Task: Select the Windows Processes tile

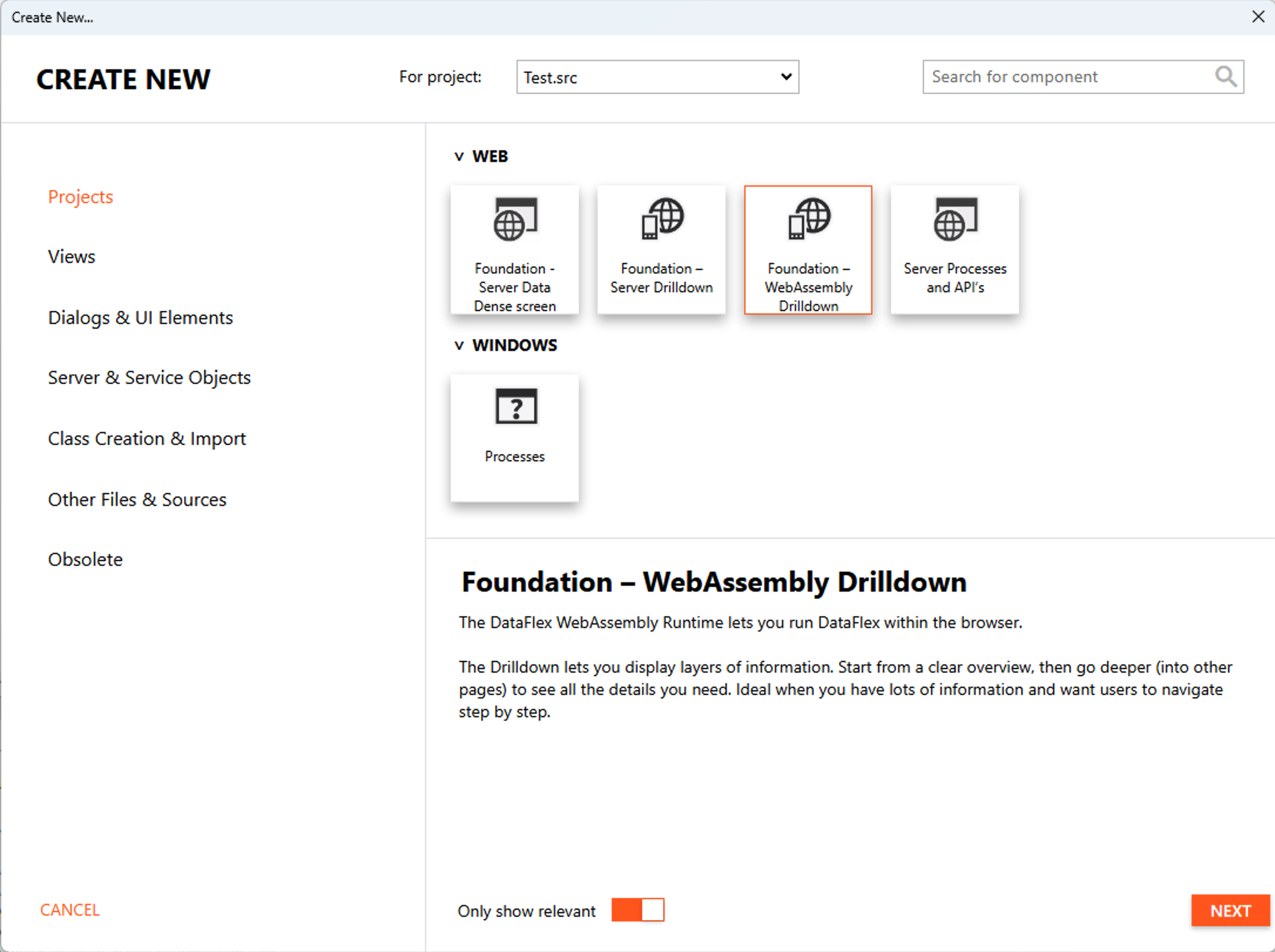Action: click(514, 438)
